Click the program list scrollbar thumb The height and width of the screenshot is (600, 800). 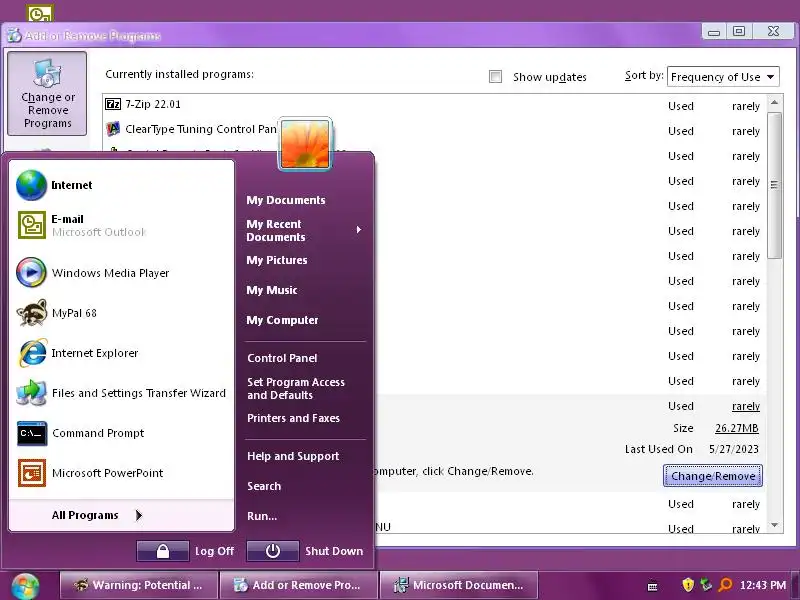[x=774, y=185]
